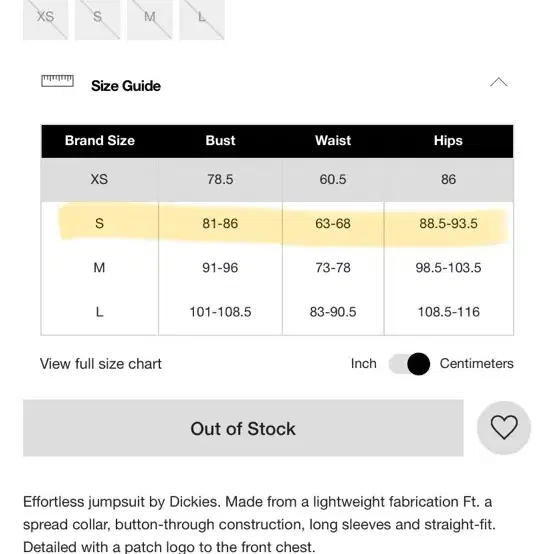Click the Brand Size column header

pos(100,141)
